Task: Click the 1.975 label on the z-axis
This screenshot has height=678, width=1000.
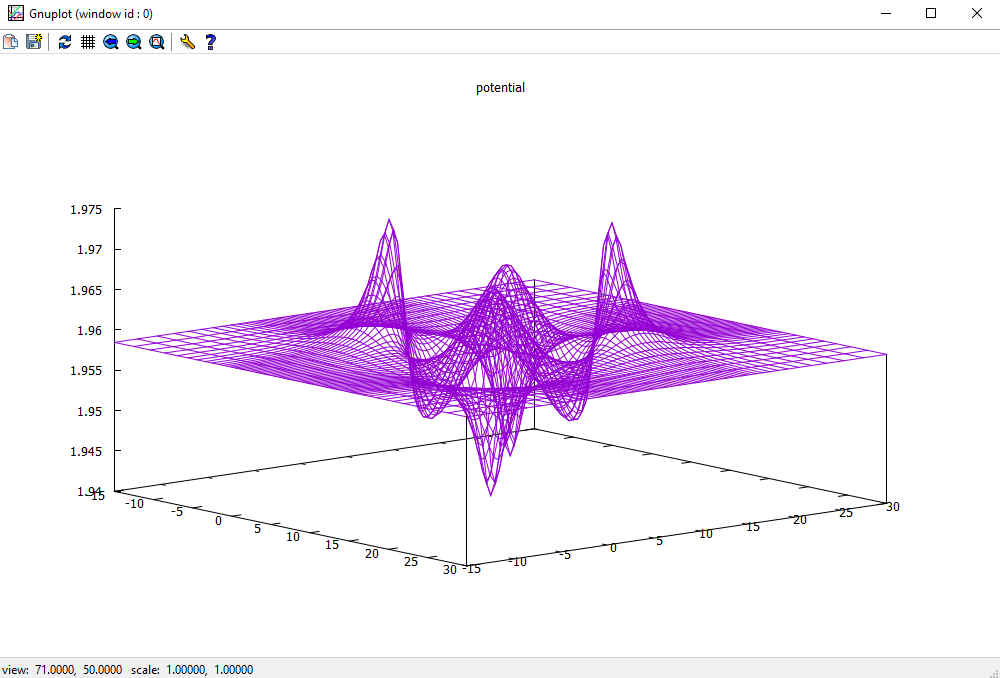Action: tap(85, 210)
